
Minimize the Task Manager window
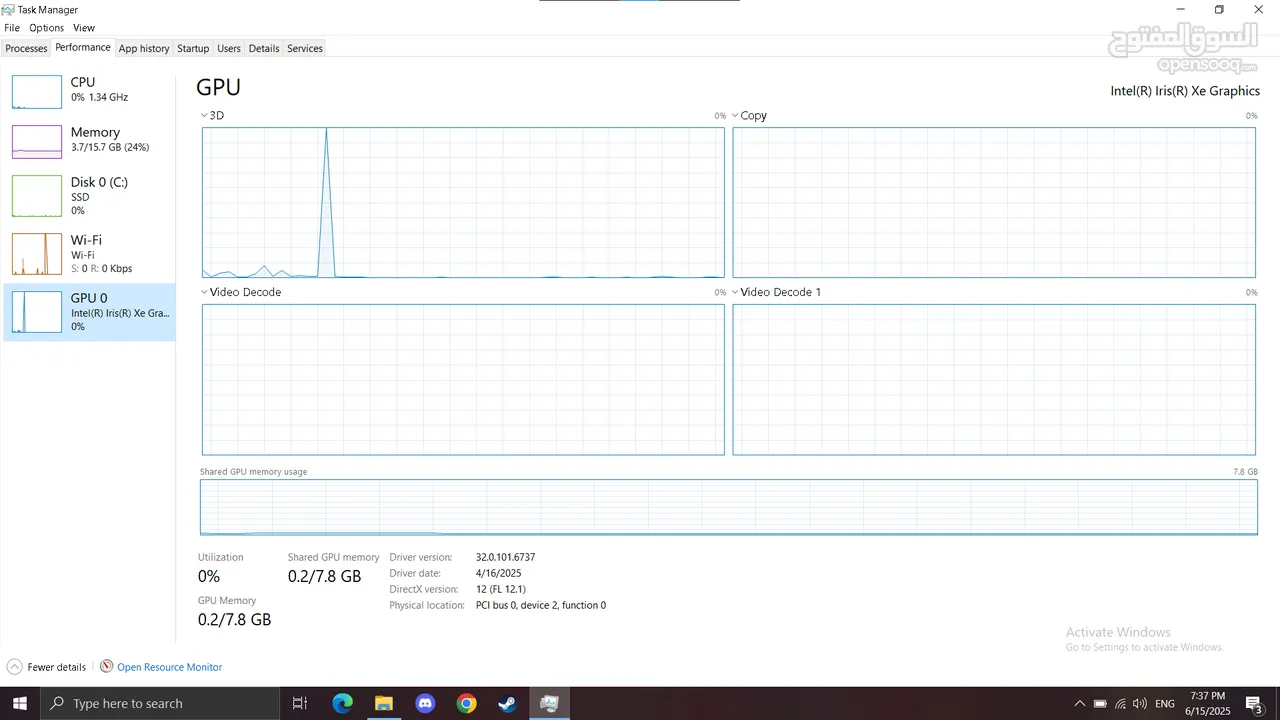click(x=1181, y=9)
